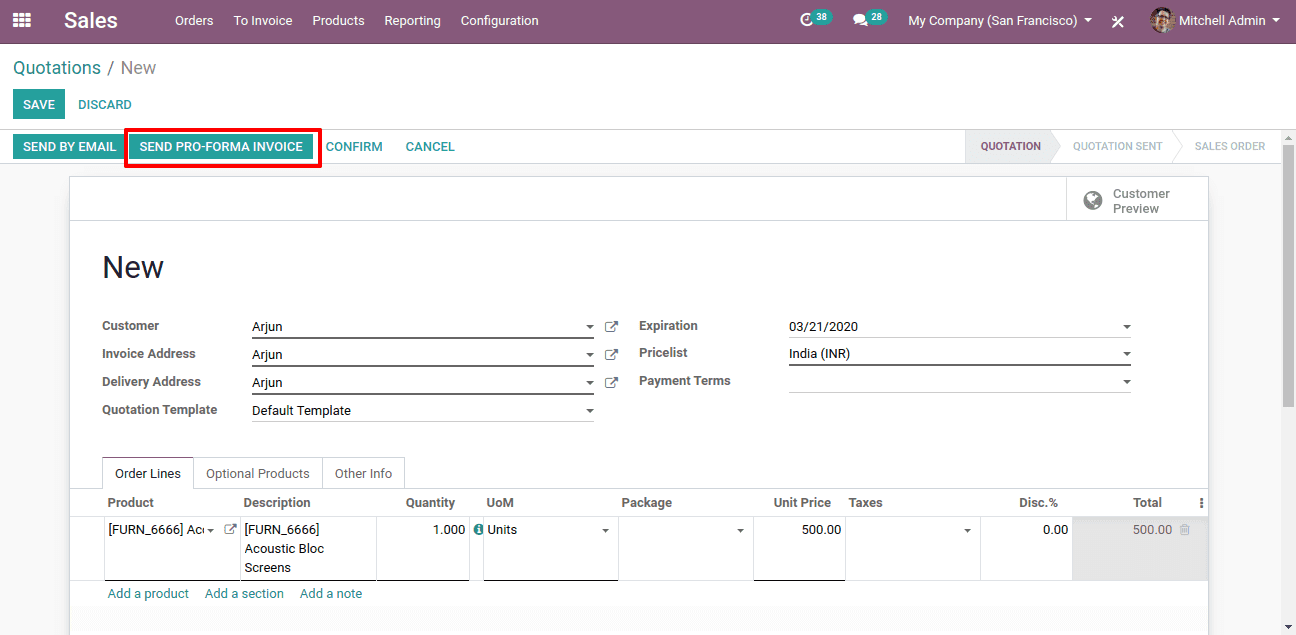The image size is (1296, 635).
Task: Switch to the Optional Products tab
Action: click(258, 473)
